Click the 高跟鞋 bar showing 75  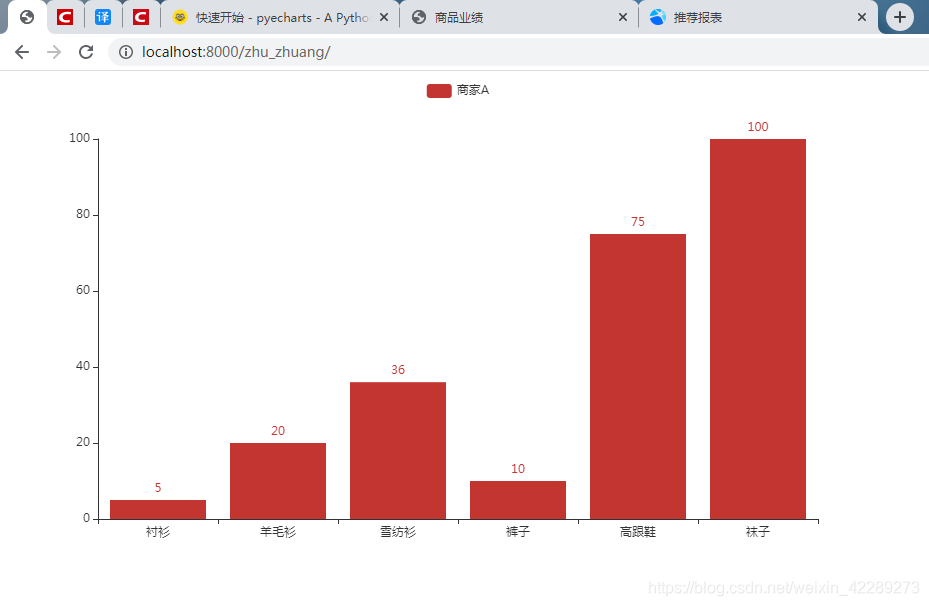coord(637,375)
